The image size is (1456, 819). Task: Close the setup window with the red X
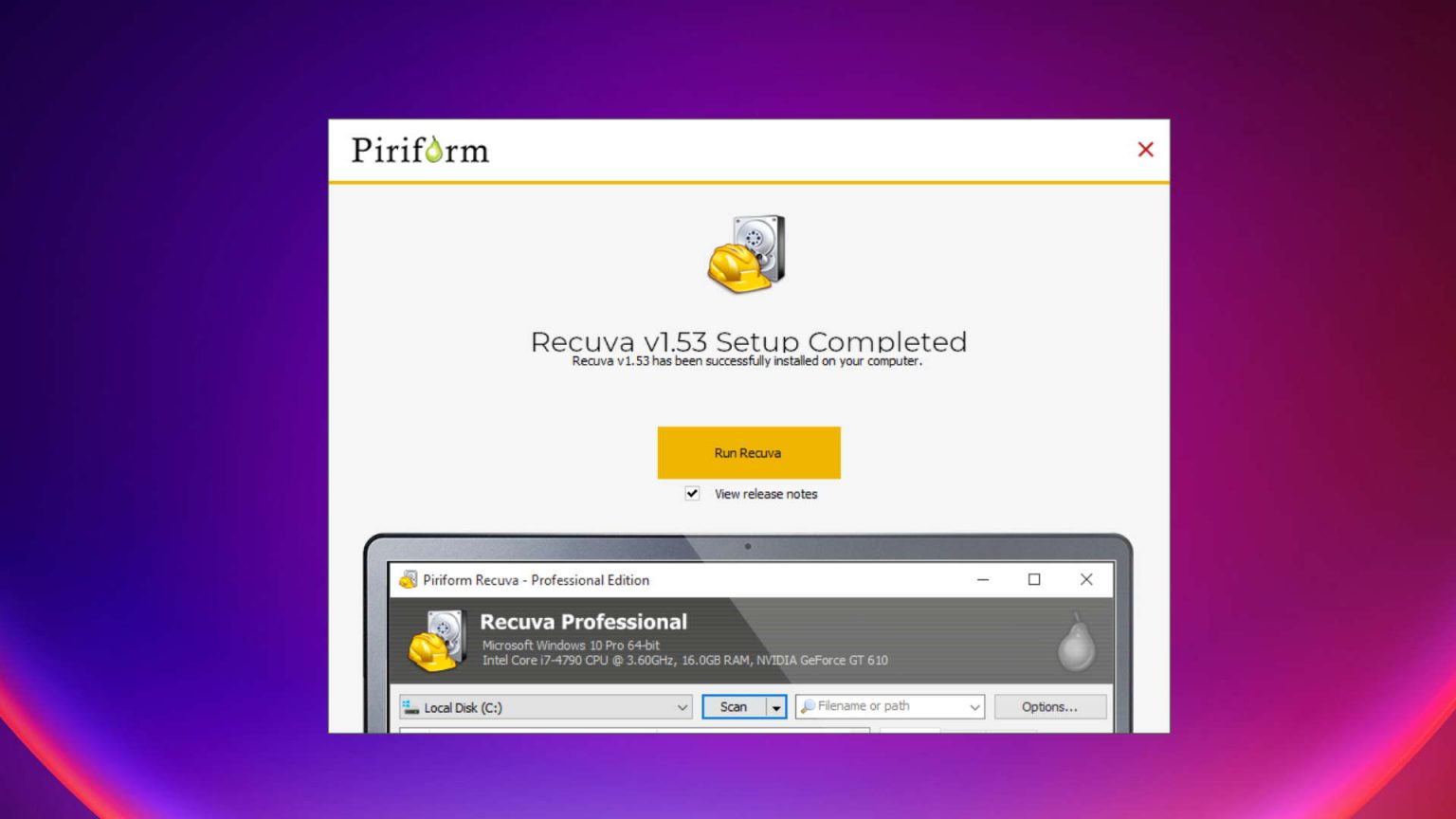point(1145,149)
